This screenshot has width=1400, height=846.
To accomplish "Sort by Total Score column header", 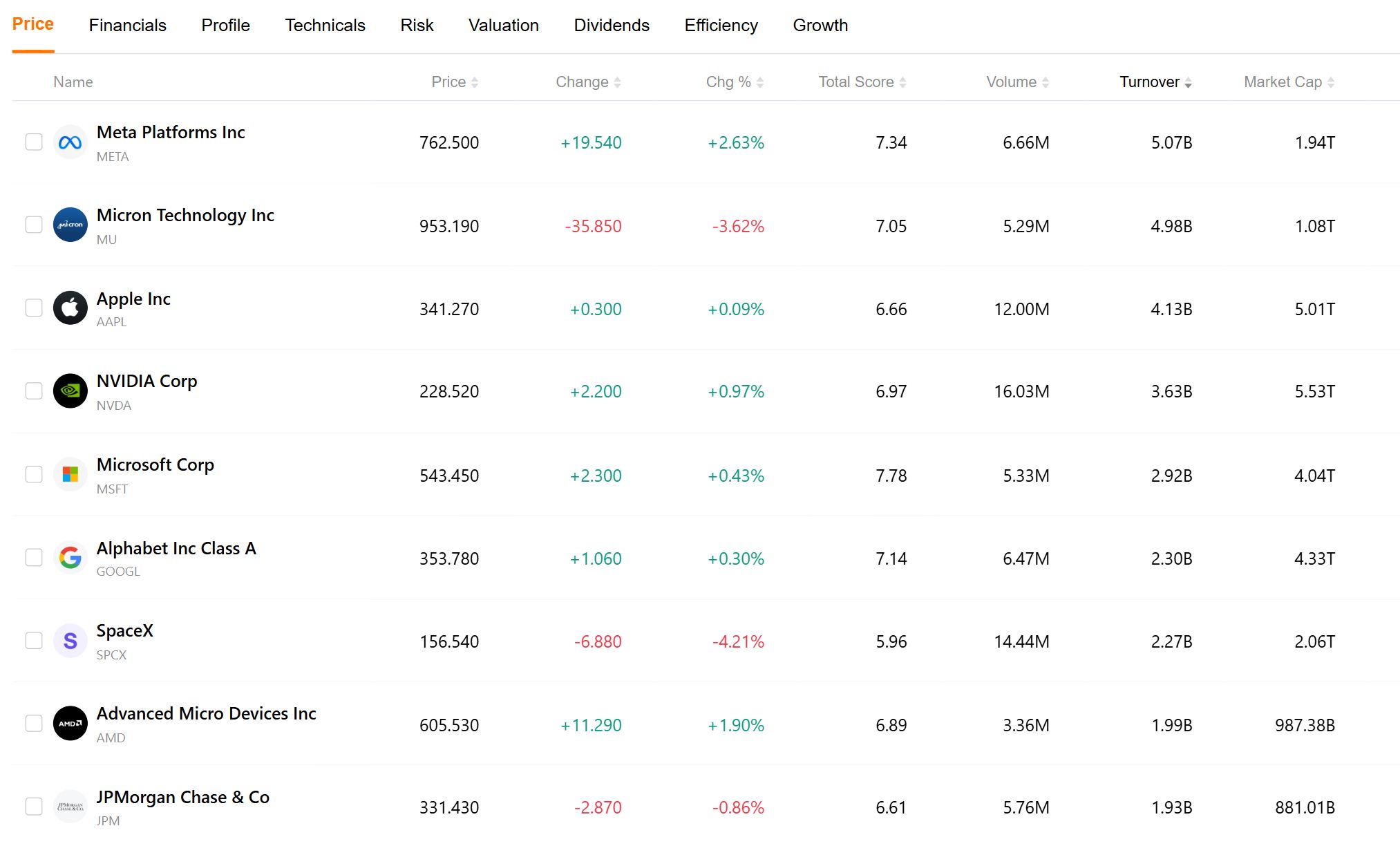I will (x=862, y=82).
